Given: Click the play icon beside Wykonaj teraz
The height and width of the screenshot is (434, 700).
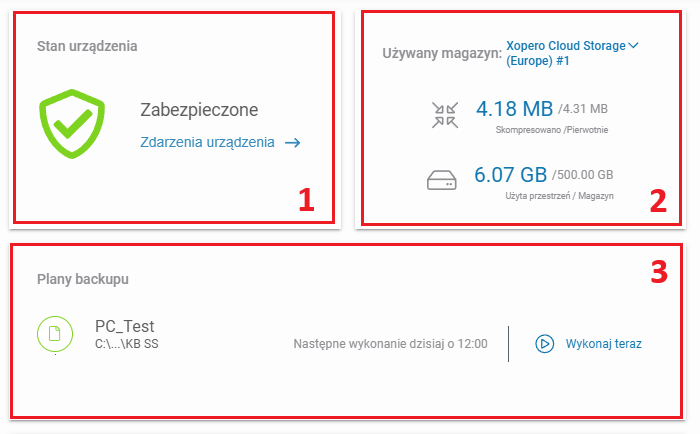Looking at the screenshot, I should (545, 343).
